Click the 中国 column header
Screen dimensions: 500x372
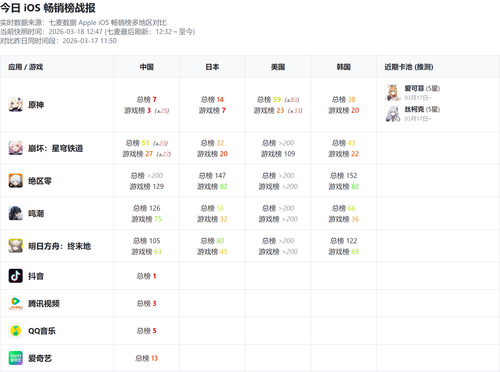coord(147,67)
